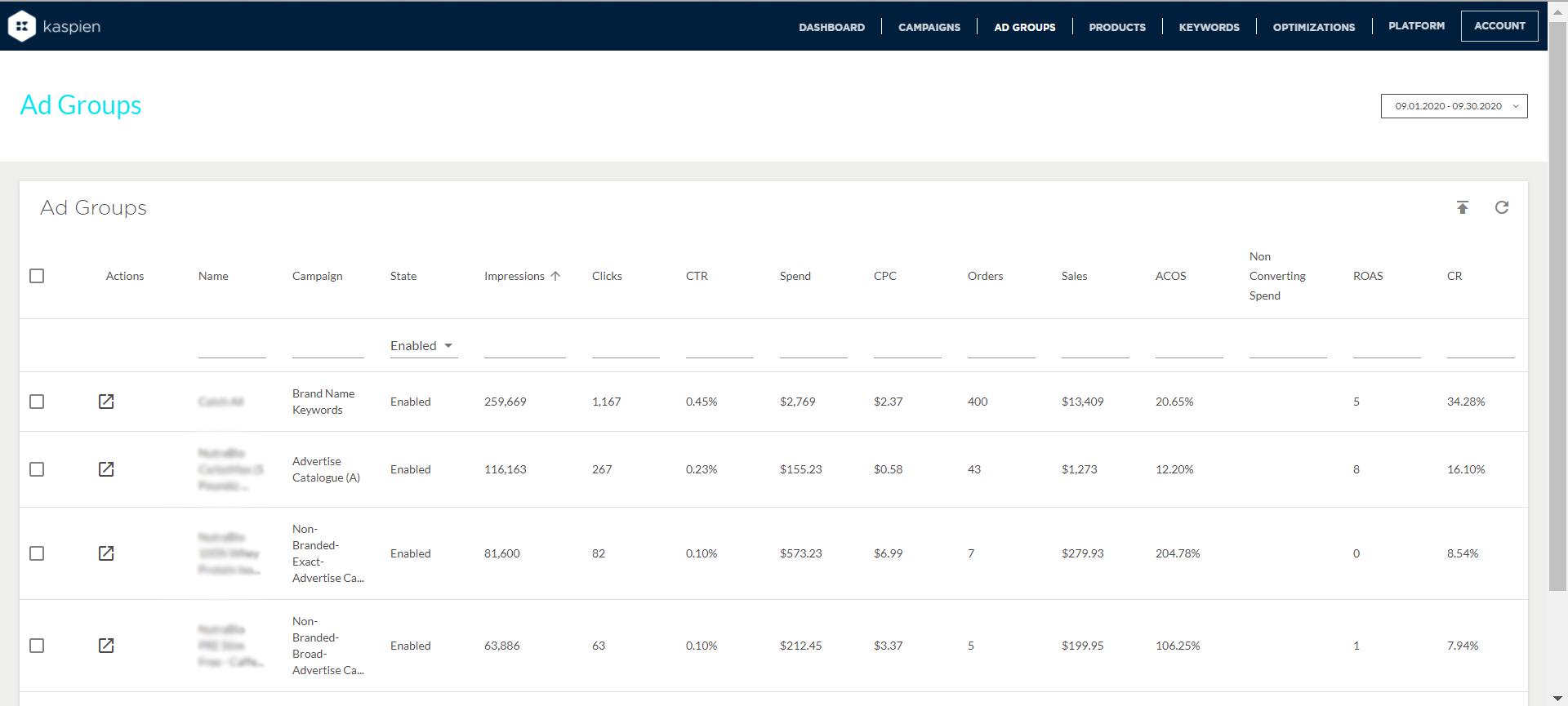Open action icon for Brand Name Keywords row

point(106,402)
